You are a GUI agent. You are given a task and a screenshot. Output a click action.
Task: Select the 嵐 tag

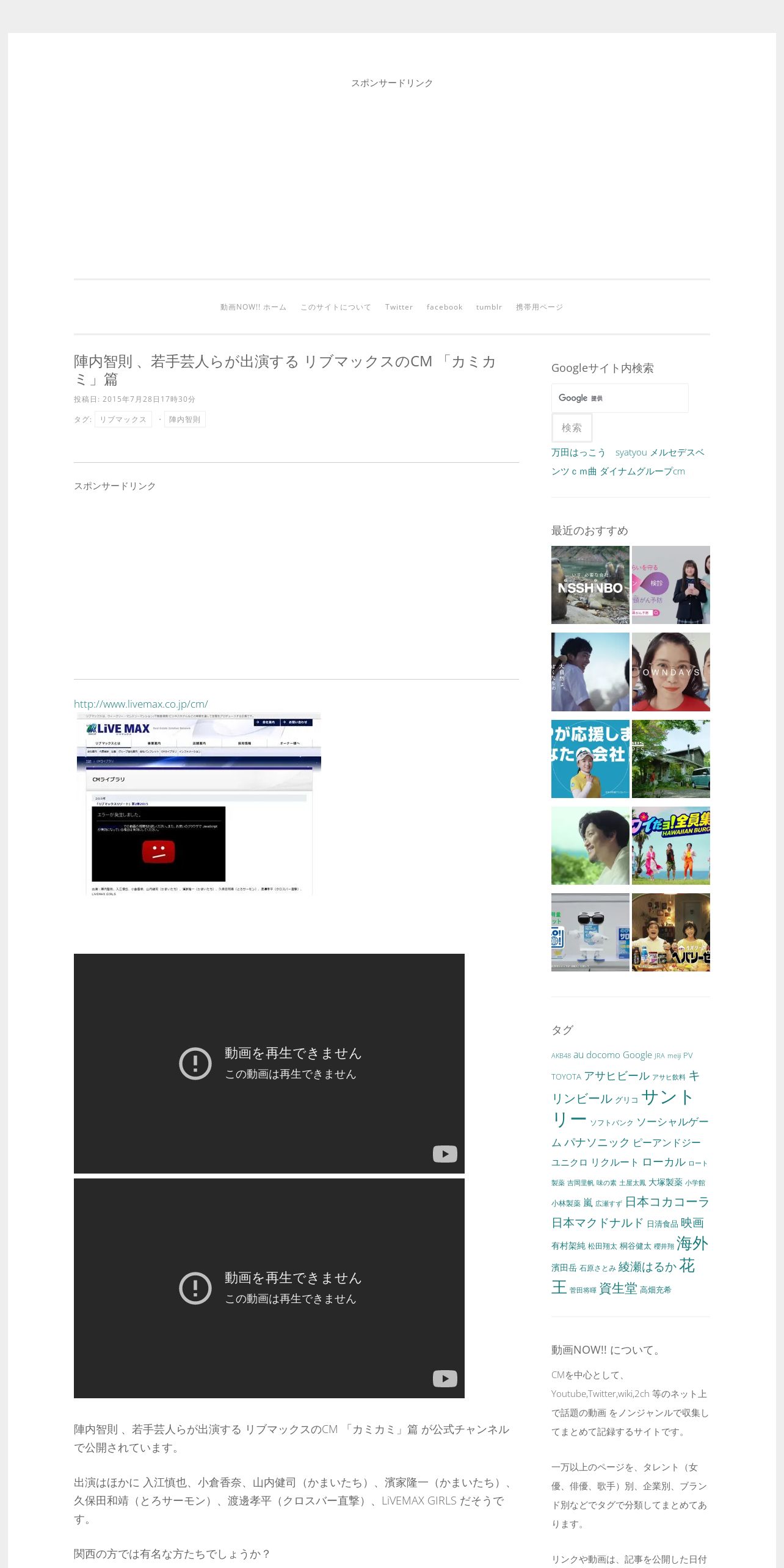588,1203
